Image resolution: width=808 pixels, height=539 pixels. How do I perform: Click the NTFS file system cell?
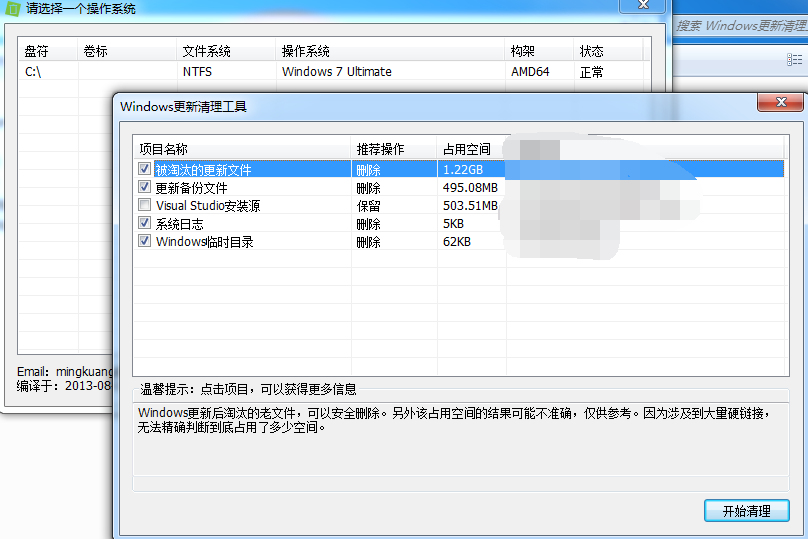197,72
